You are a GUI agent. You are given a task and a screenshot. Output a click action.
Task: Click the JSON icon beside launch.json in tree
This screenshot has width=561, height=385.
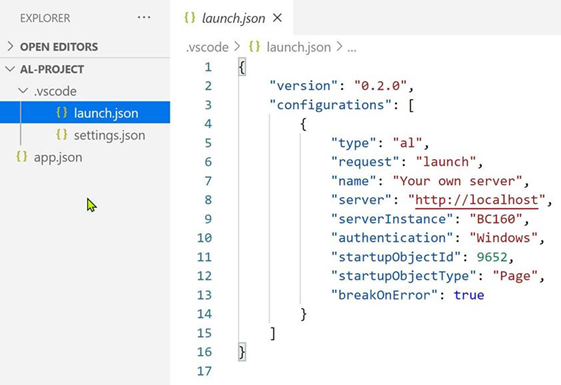[x=62, y=113]
